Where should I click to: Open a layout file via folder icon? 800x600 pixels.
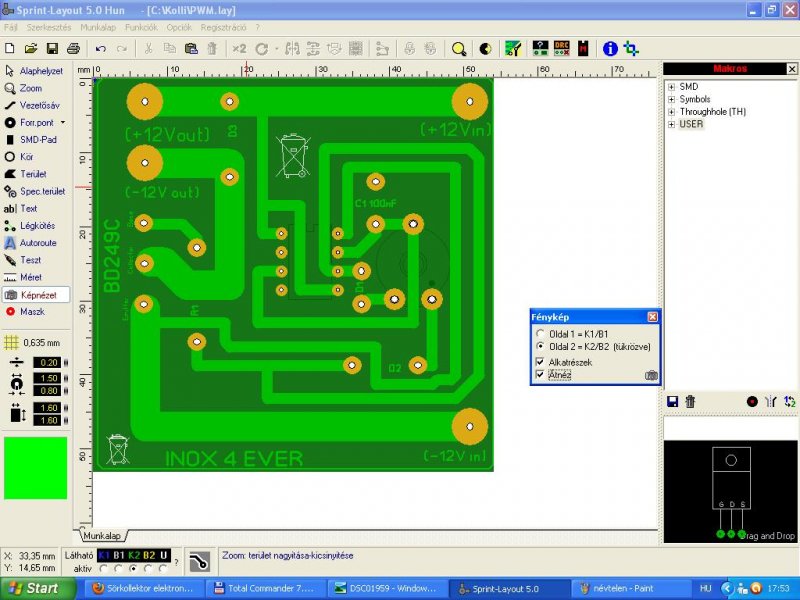click(31, 48)
